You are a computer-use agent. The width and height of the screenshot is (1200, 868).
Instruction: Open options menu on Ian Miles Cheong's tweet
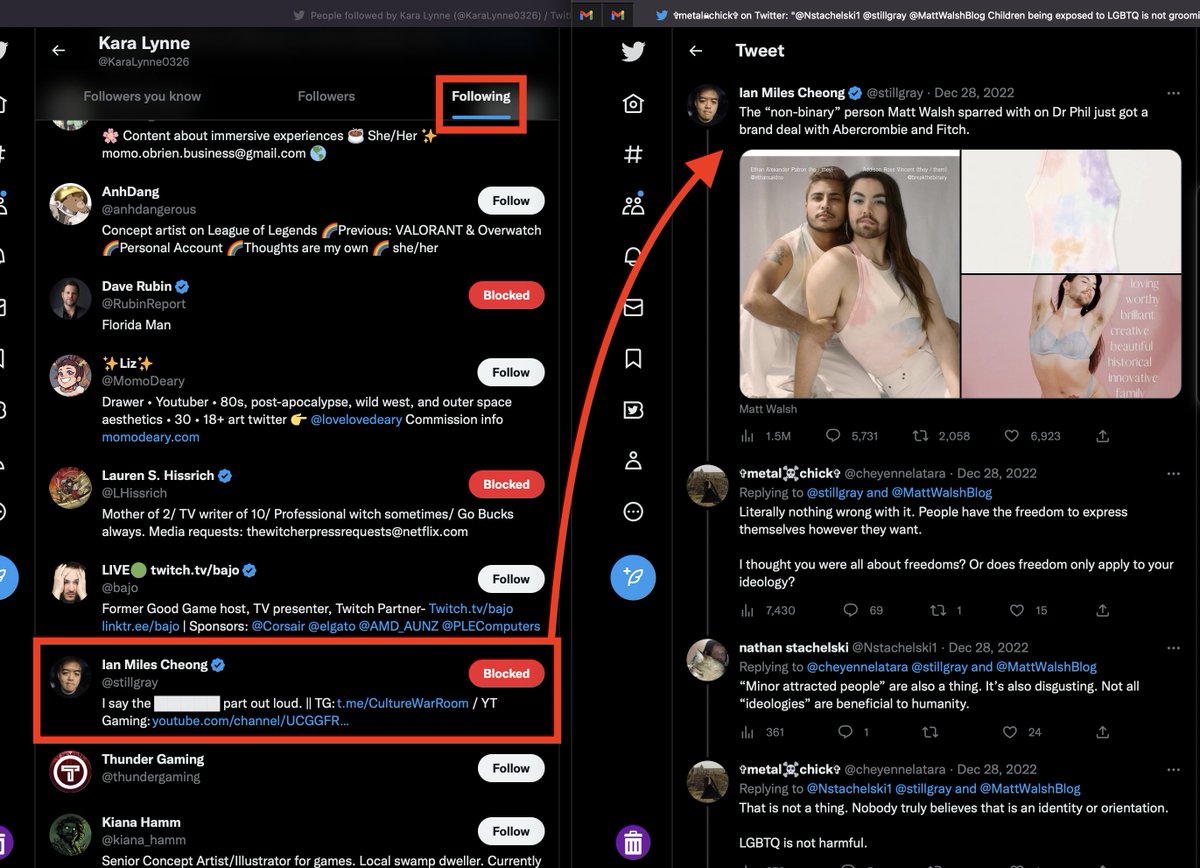pos(1174,92)
